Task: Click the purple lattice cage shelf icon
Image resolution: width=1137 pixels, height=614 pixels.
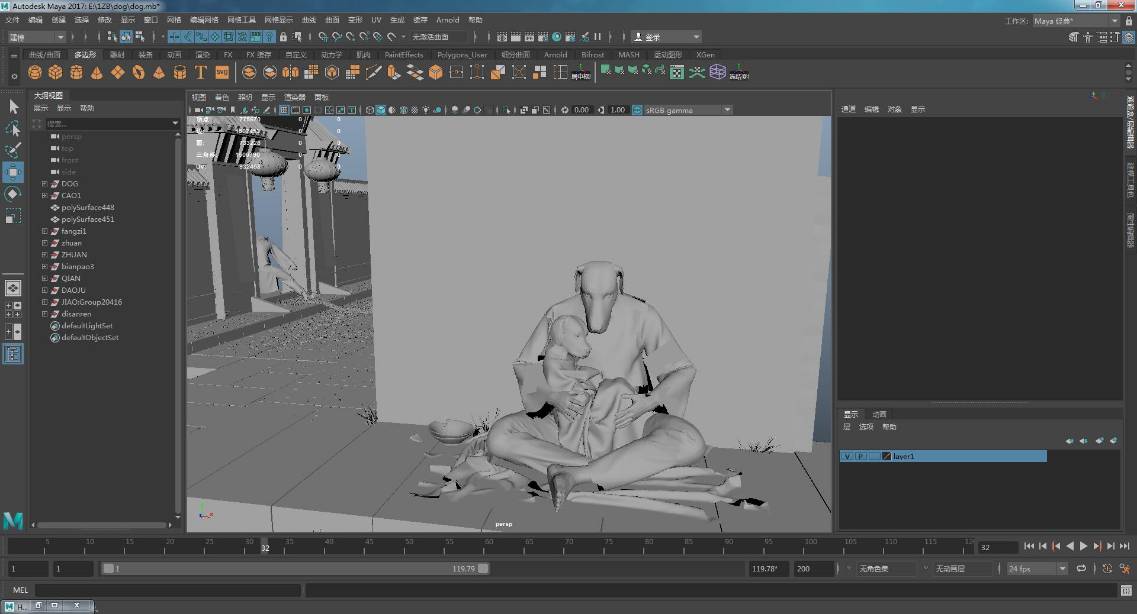Action: pyautogui.click(x=717, y=72)
